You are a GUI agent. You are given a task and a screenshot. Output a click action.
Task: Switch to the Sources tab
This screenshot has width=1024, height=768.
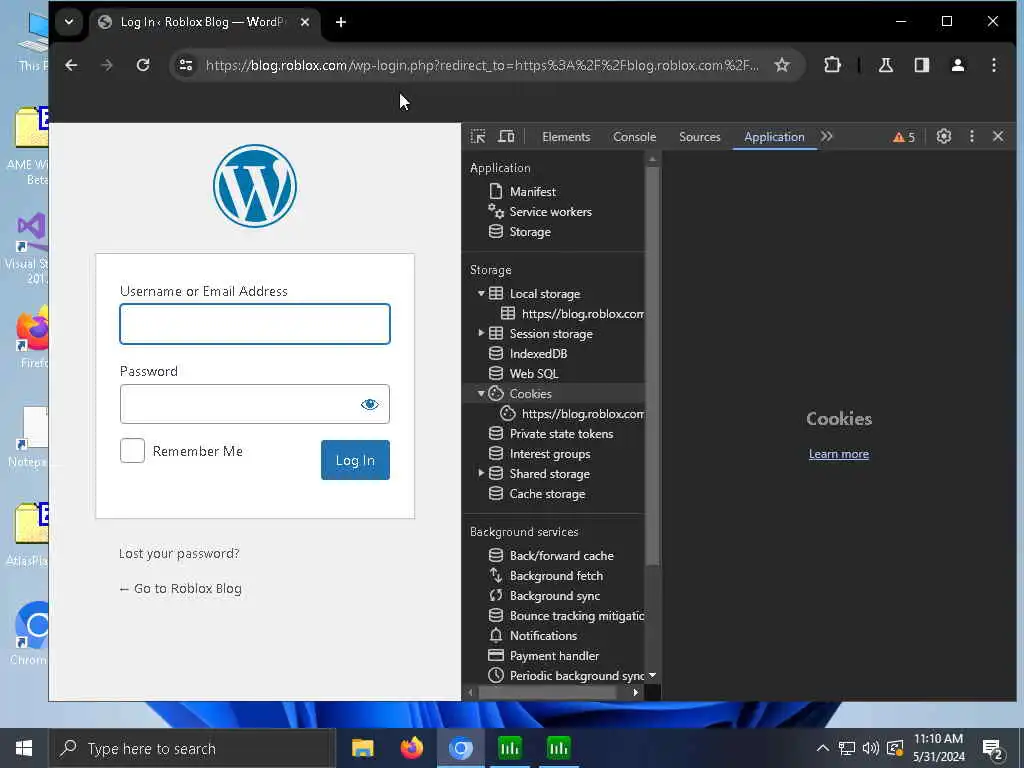pos(699,136)
